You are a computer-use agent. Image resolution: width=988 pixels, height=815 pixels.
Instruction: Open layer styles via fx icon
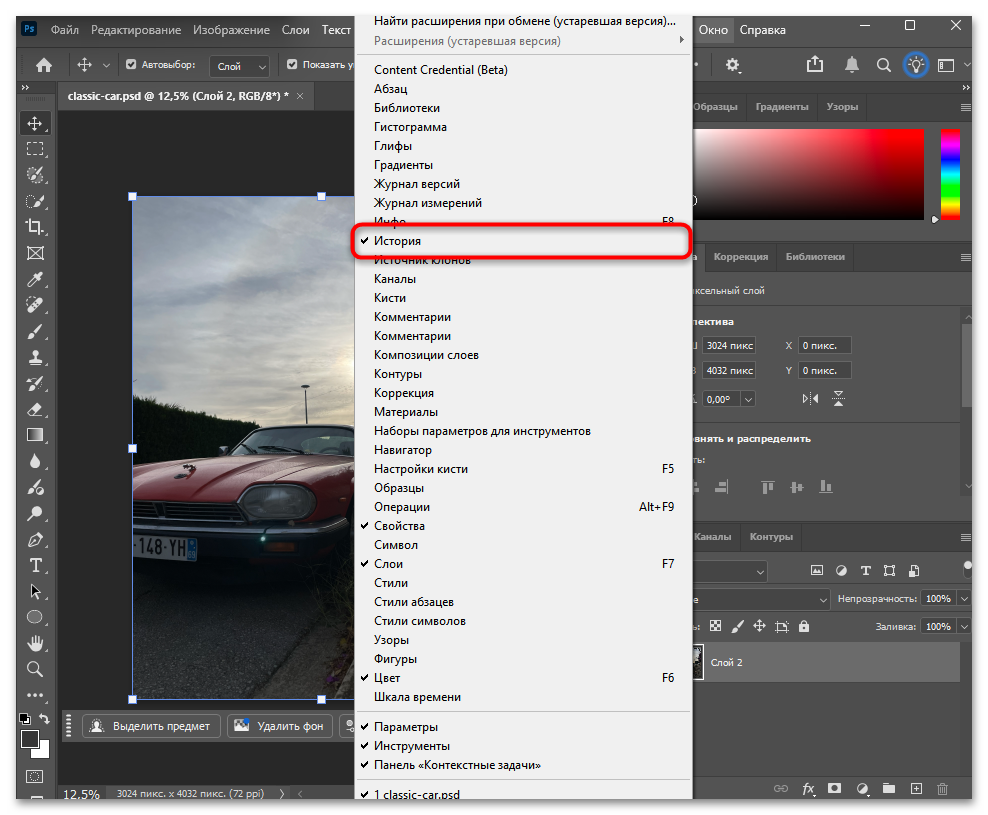808,789
